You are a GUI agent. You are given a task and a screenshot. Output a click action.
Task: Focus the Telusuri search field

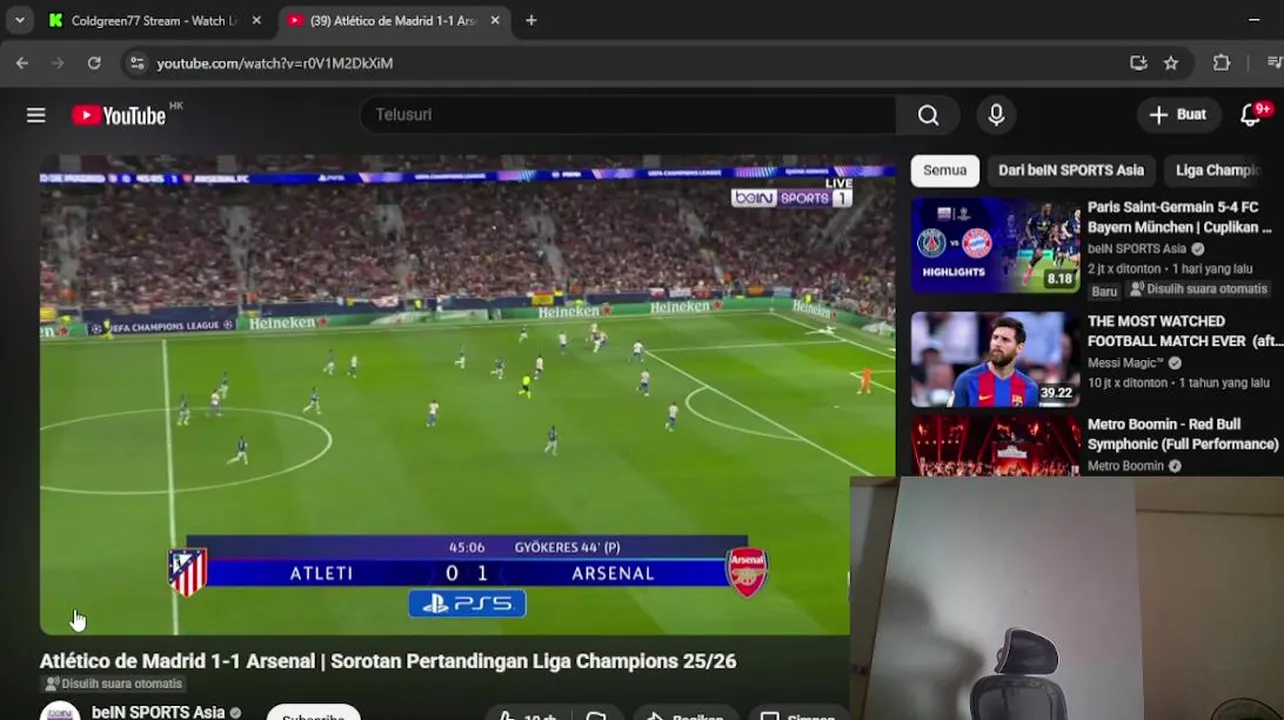coord(628,115)
